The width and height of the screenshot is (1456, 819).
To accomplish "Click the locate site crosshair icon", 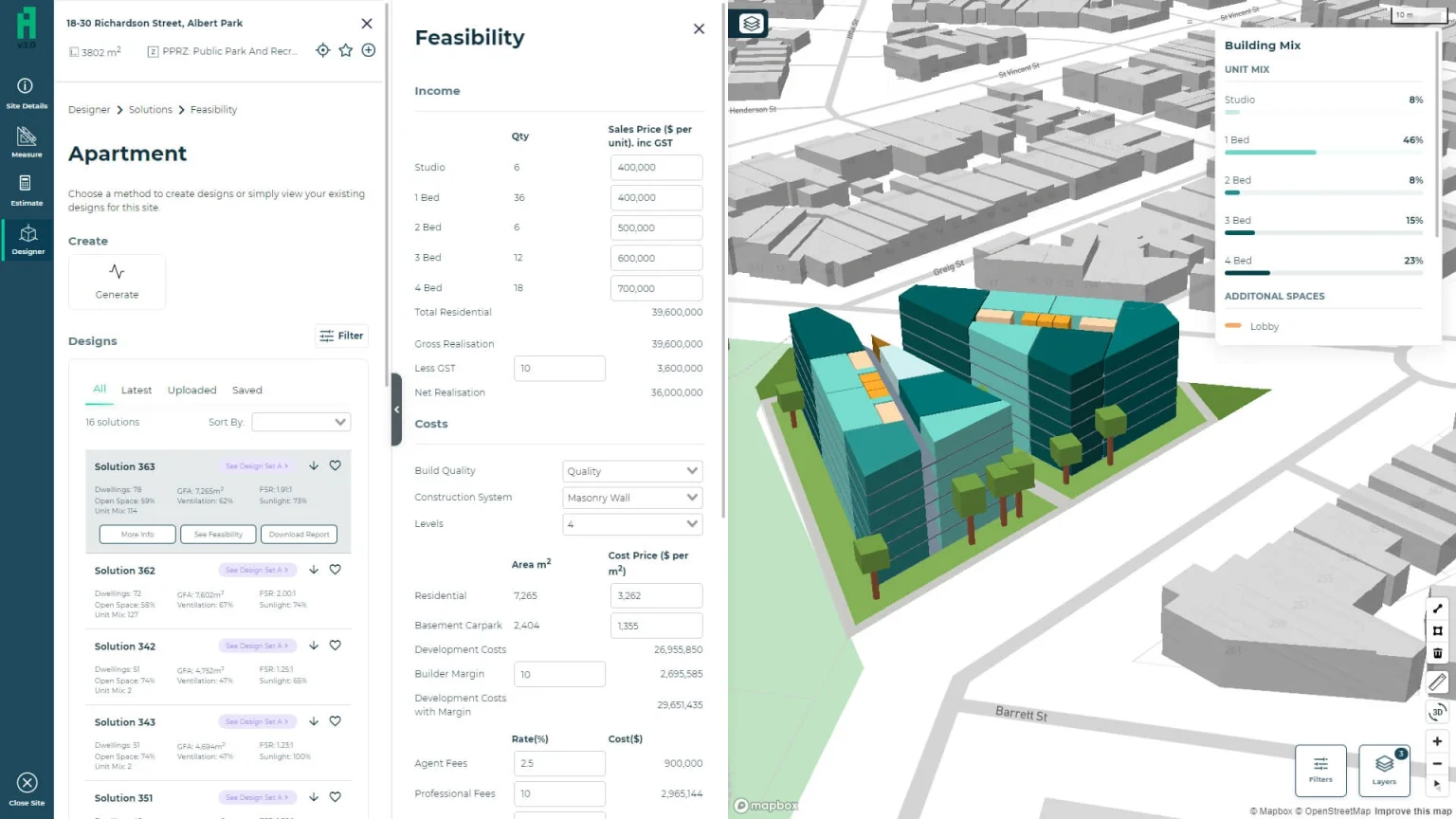I will coord(323,50).
